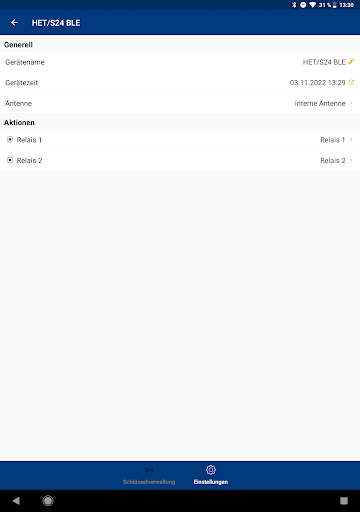The width and height of the screenshot is (360, 512).
Task: Tap the Android home button
Action: [48, 501]
